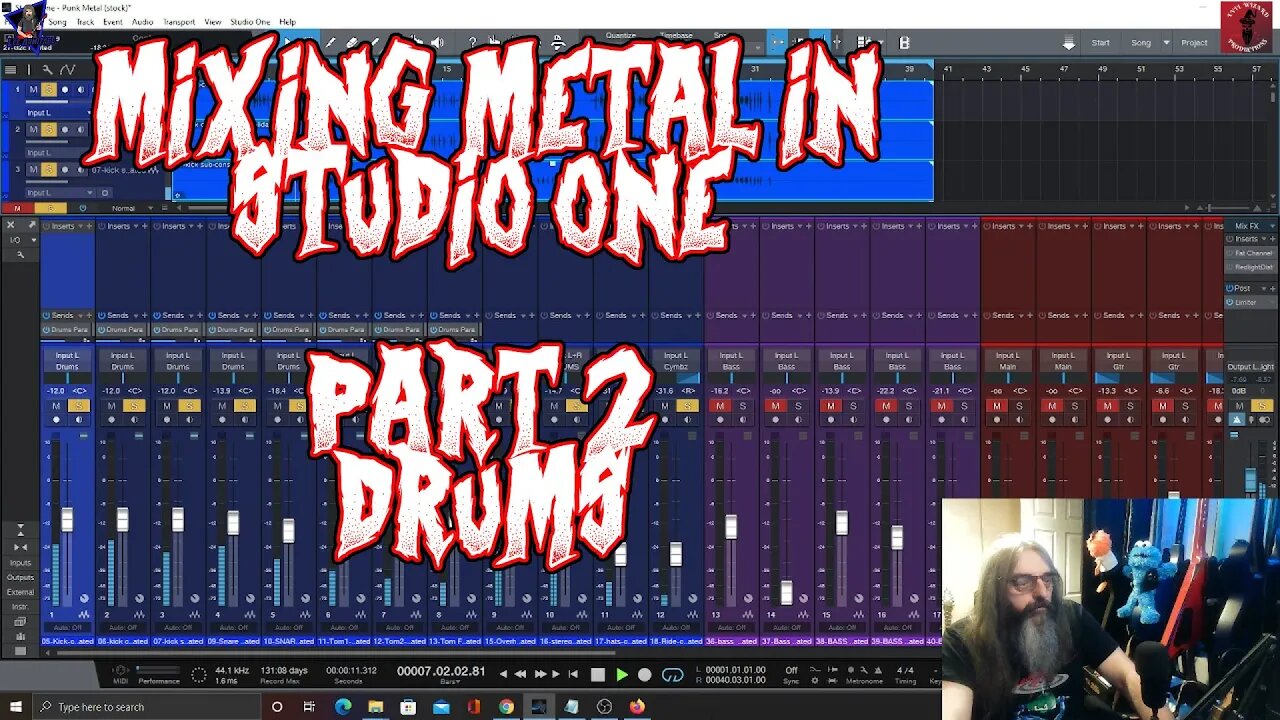Viewport: 1280px width, 720px height.
Task: Click the MIDI monitor icon
Action: [x=120, y=671]
